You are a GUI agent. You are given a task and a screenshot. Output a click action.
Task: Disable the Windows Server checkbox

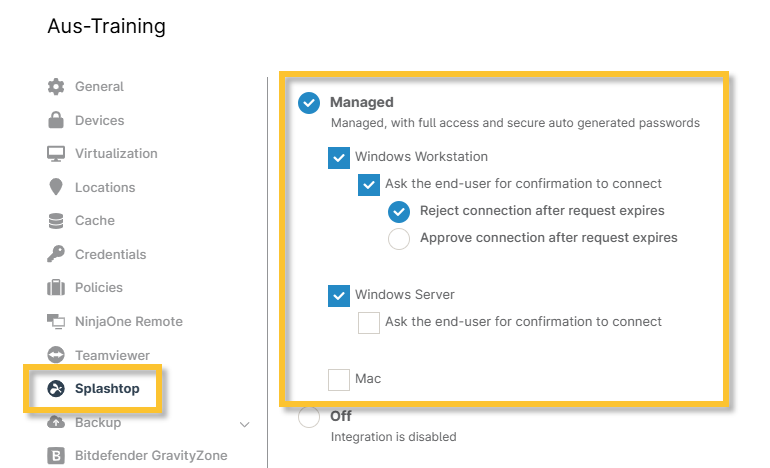(339, 295)
